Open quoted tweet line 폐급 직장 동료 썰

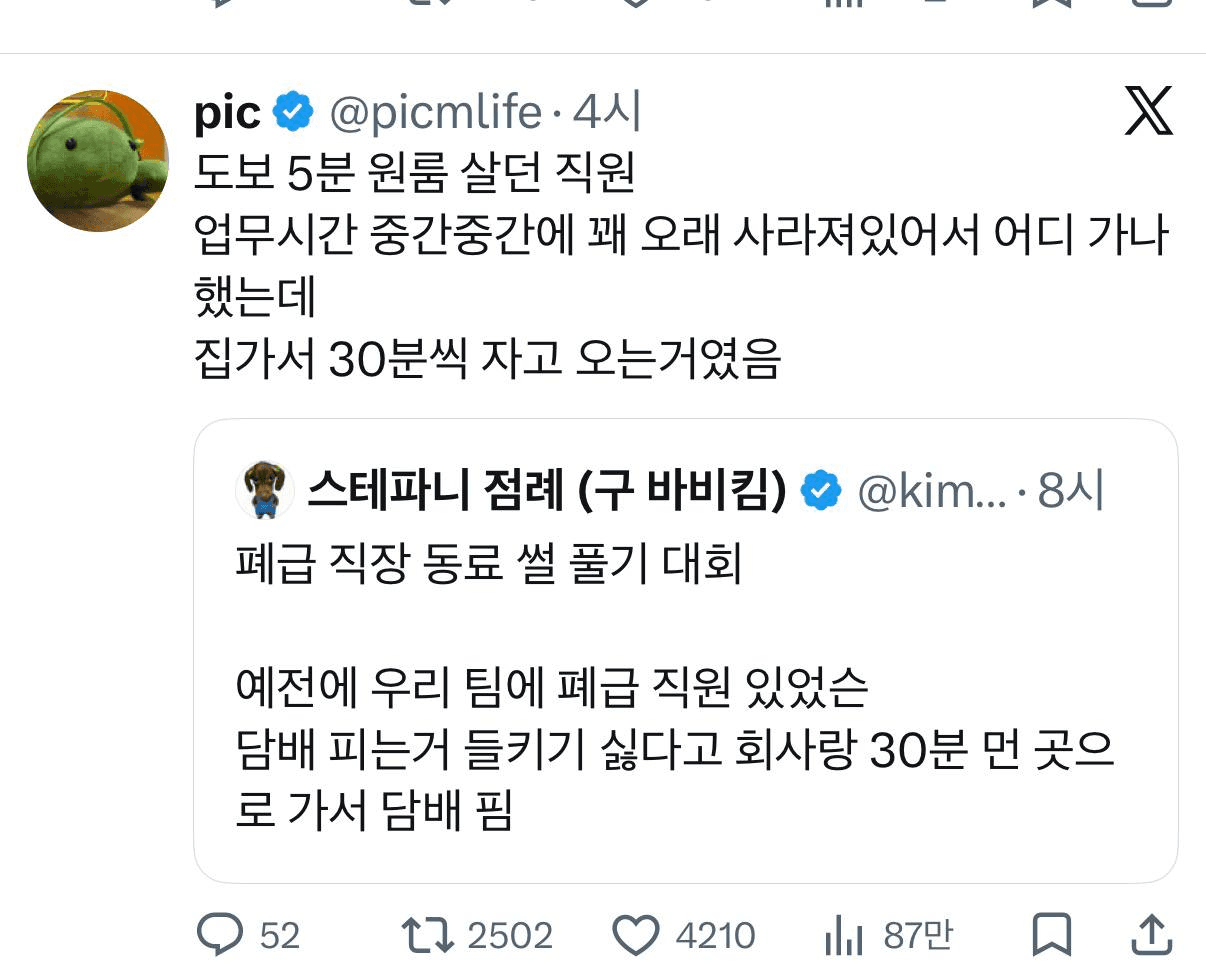[488, 565]
